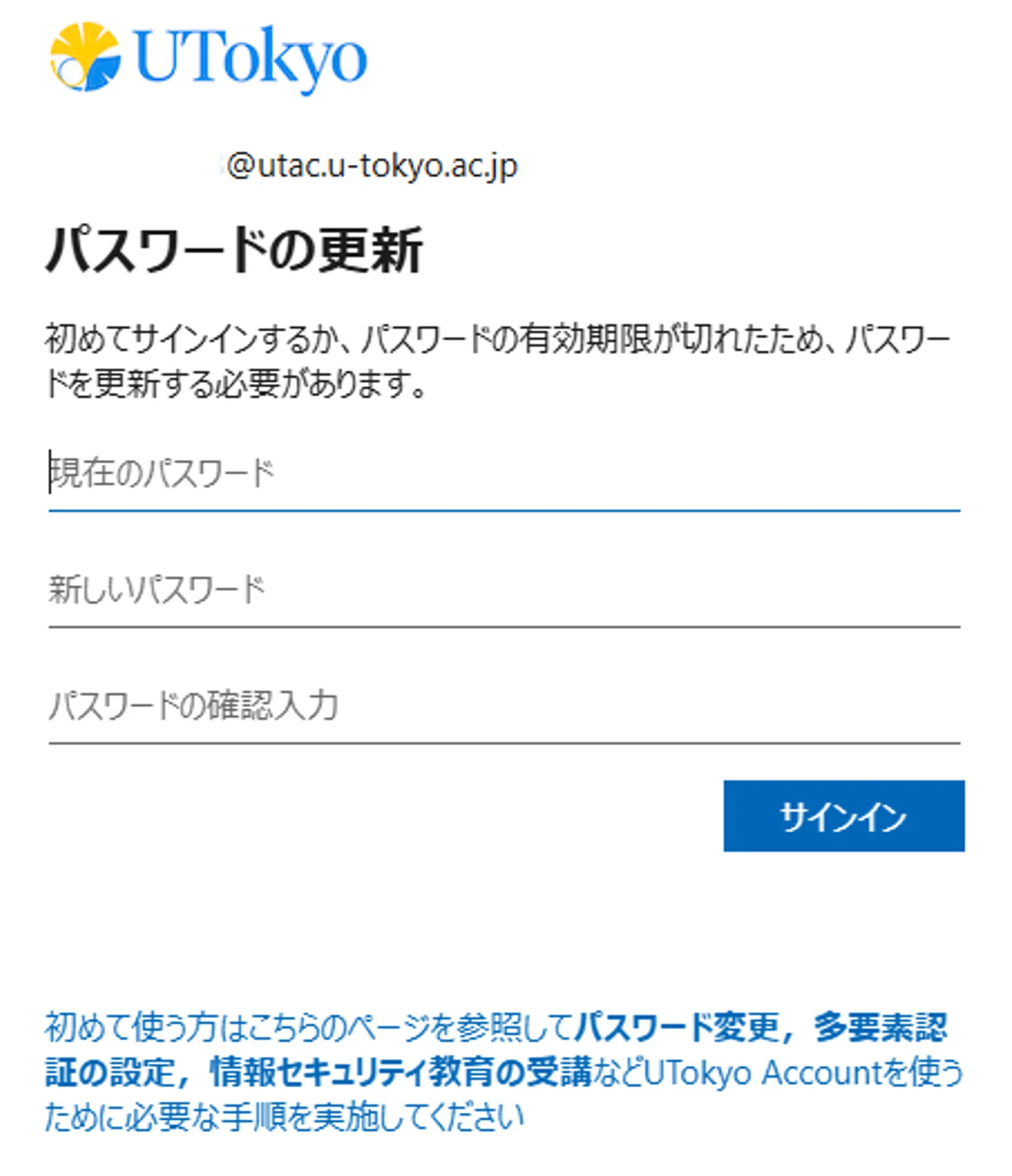This screenshot has width=1012, height=1176.
Task: Focus the 現在のパスワード input field
Action: pyautogui.click(x=504, y=473)
